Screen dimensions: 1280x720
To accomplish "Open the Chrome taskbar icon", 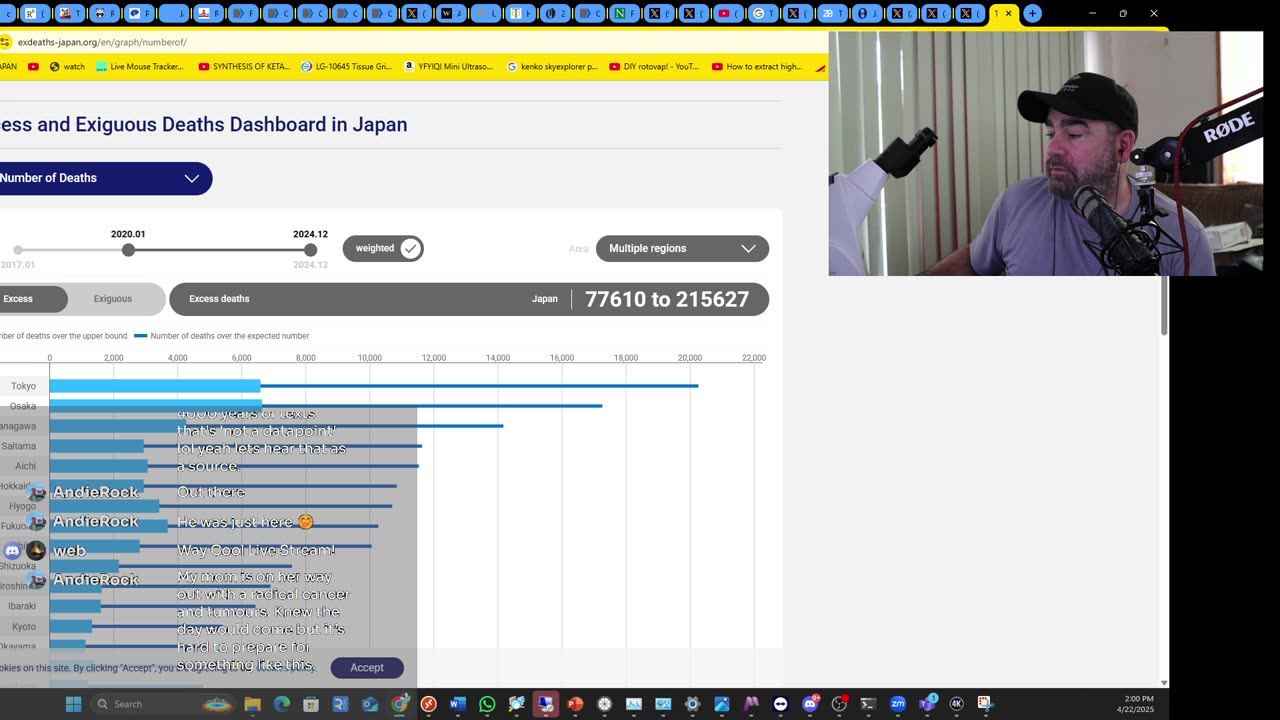I will coord(399,704).
